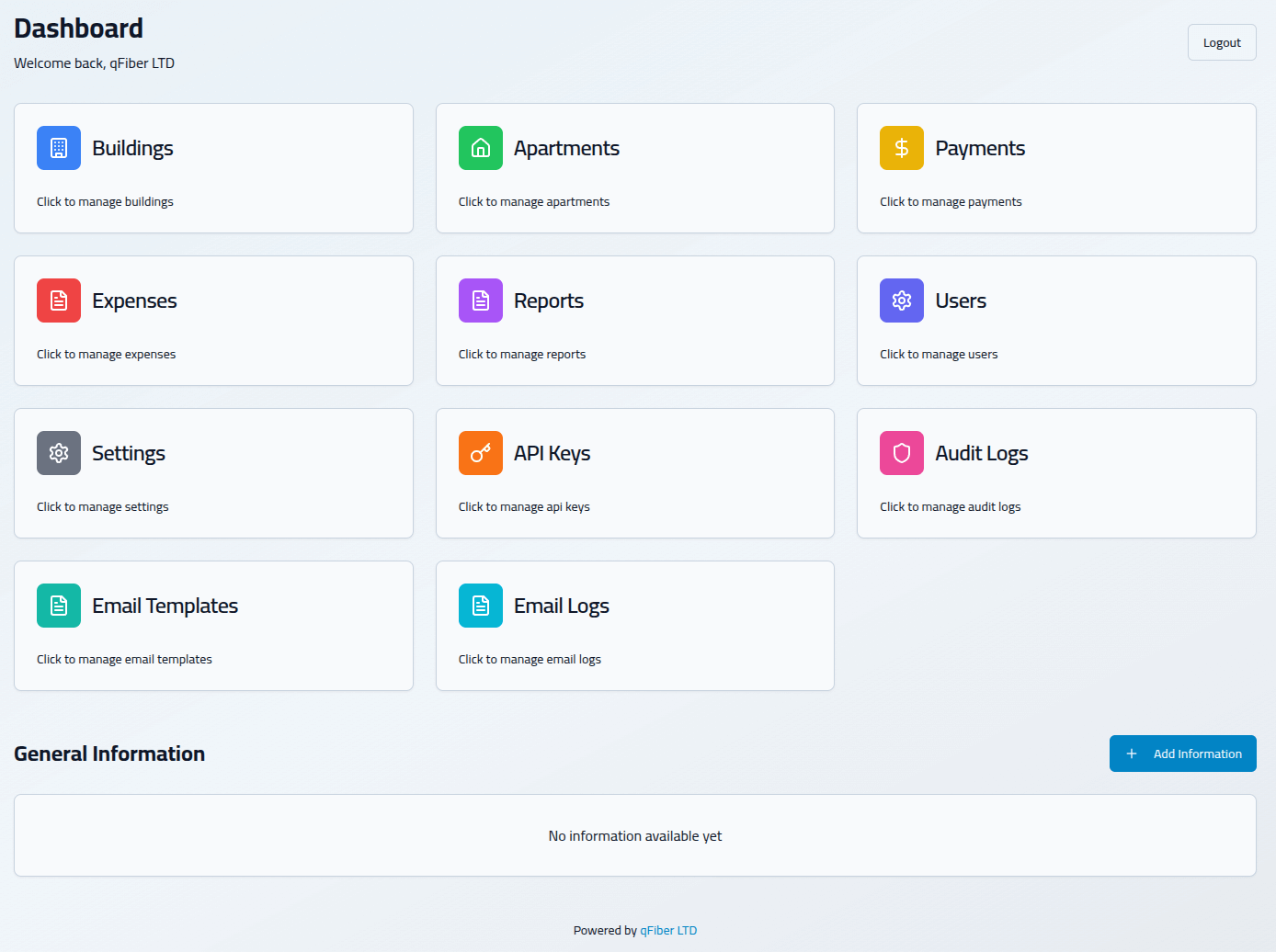Viewport: 1276px width, 952px height.
Task: Click the plus icon in Add Information
Action: pyautogui.click(x=1132, y=754)
